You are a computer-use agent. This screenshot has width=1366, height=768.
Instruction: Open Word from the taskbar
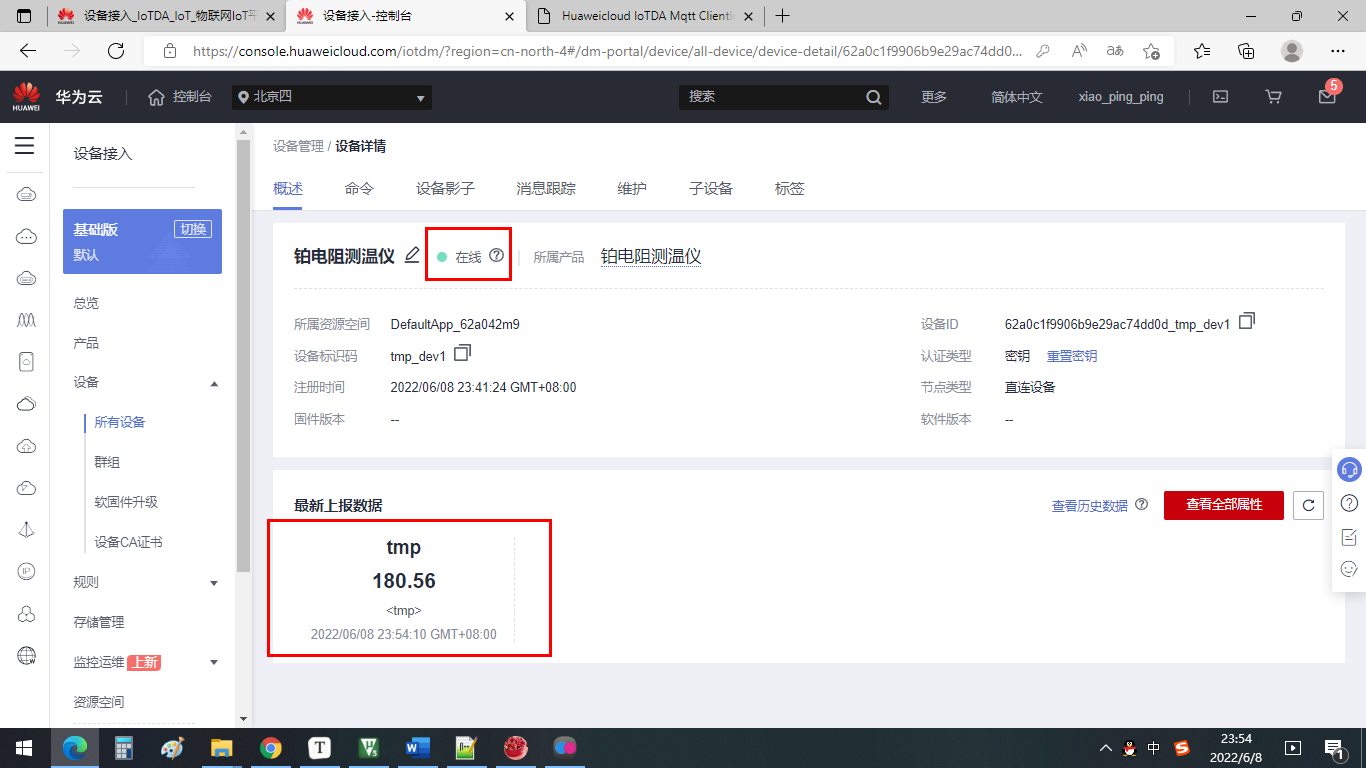(x=417, y=747)
